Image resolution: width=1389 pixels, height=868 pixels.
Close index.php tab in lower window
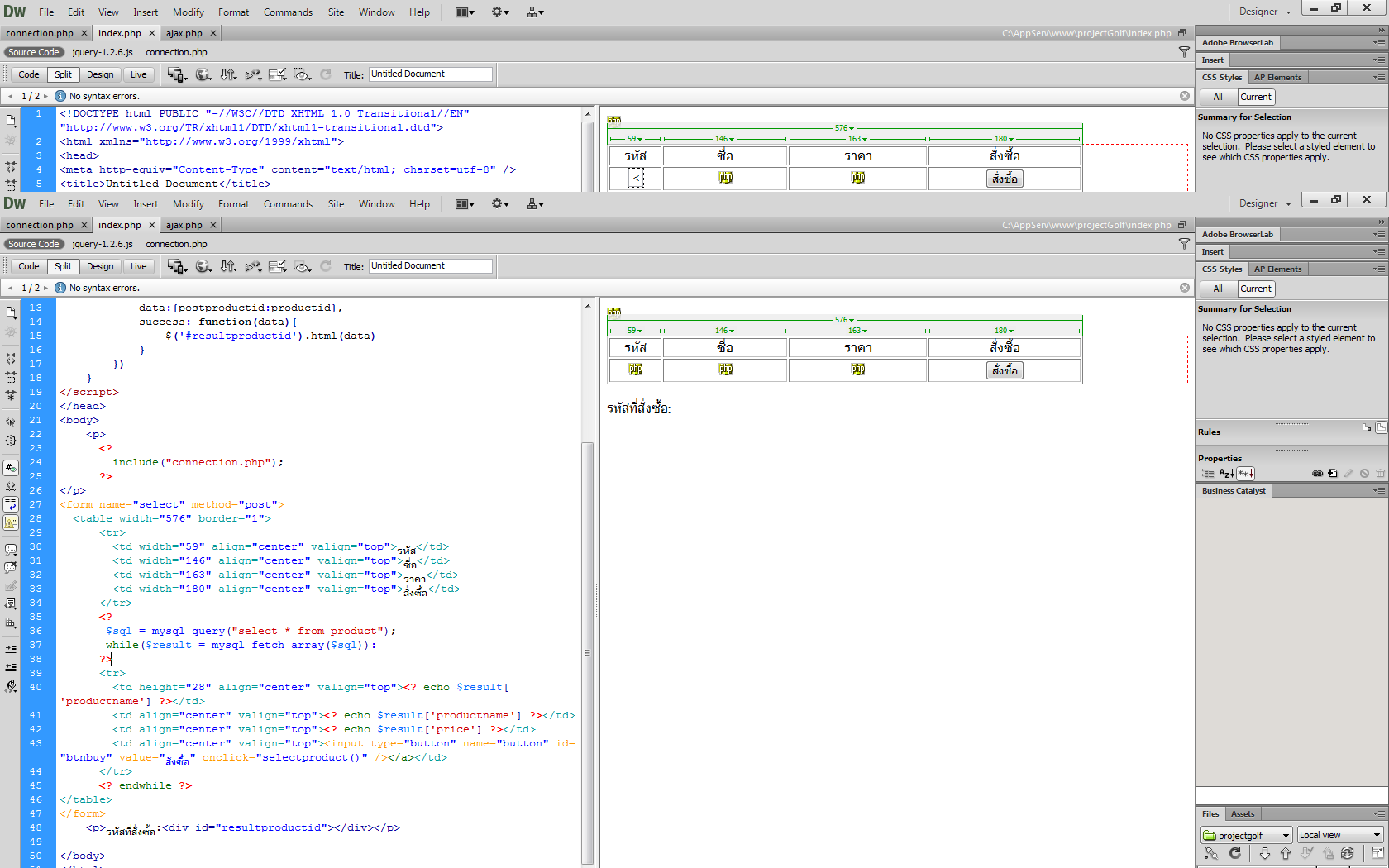click(152, 225)
